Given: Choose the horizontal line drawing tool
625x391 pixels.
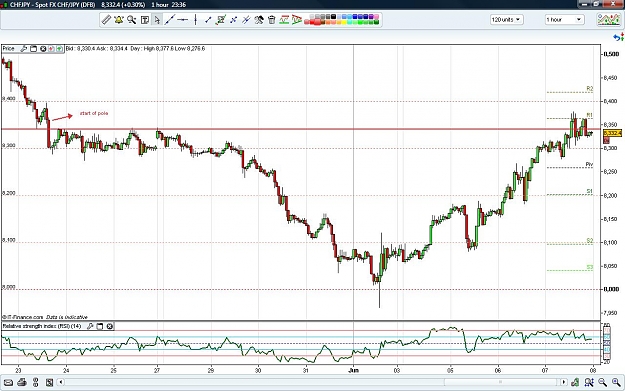Looking at the screenshot, I should pos(183,20).
